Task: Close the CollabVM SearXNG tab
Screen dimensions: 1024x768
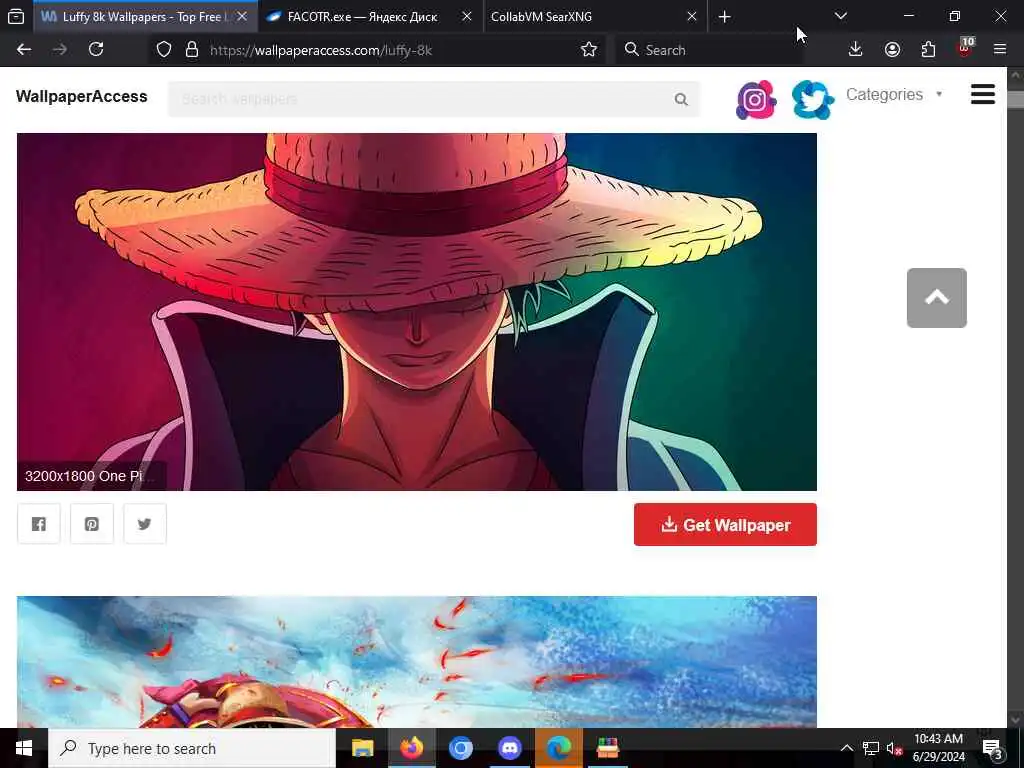Action: coord(692,16)
